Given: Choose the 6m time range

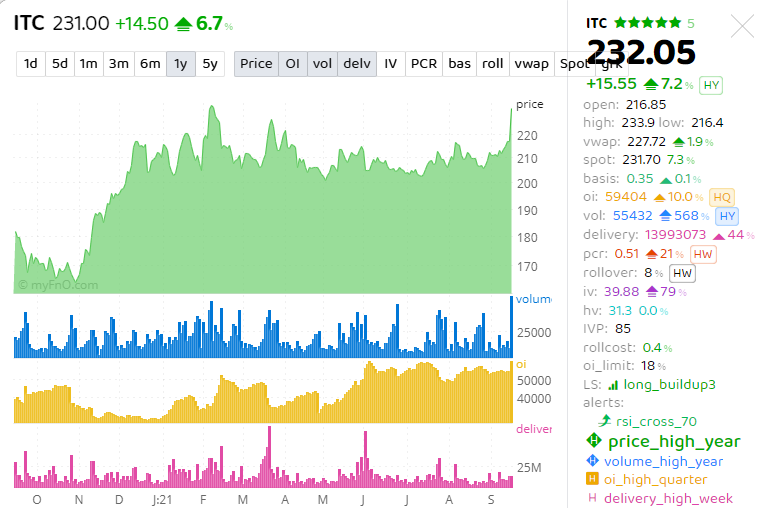Looking at the screenshot, I should [150, 64].
